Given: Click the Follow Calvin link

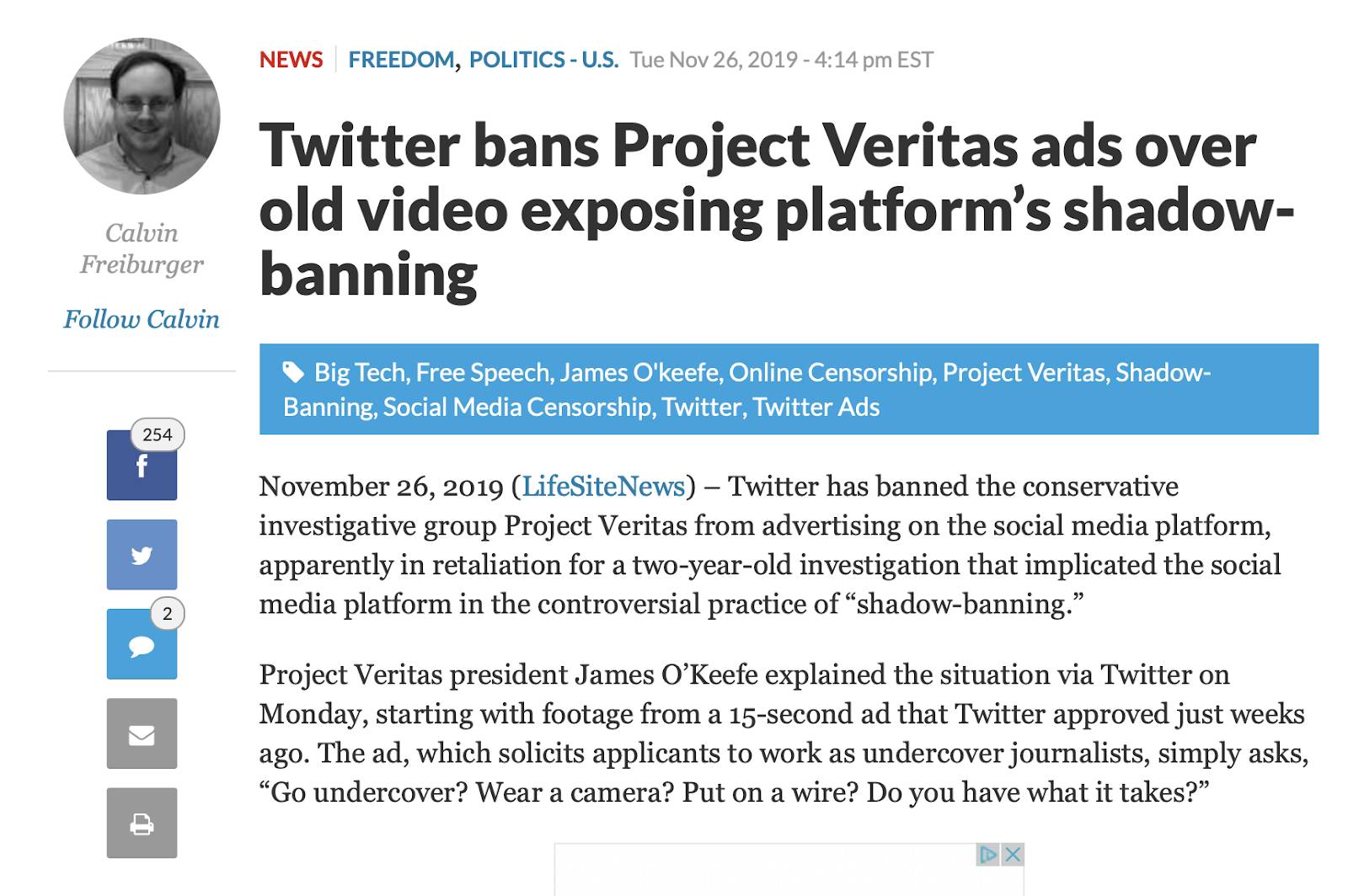Looking at the screenshot, I should (142, 319).
